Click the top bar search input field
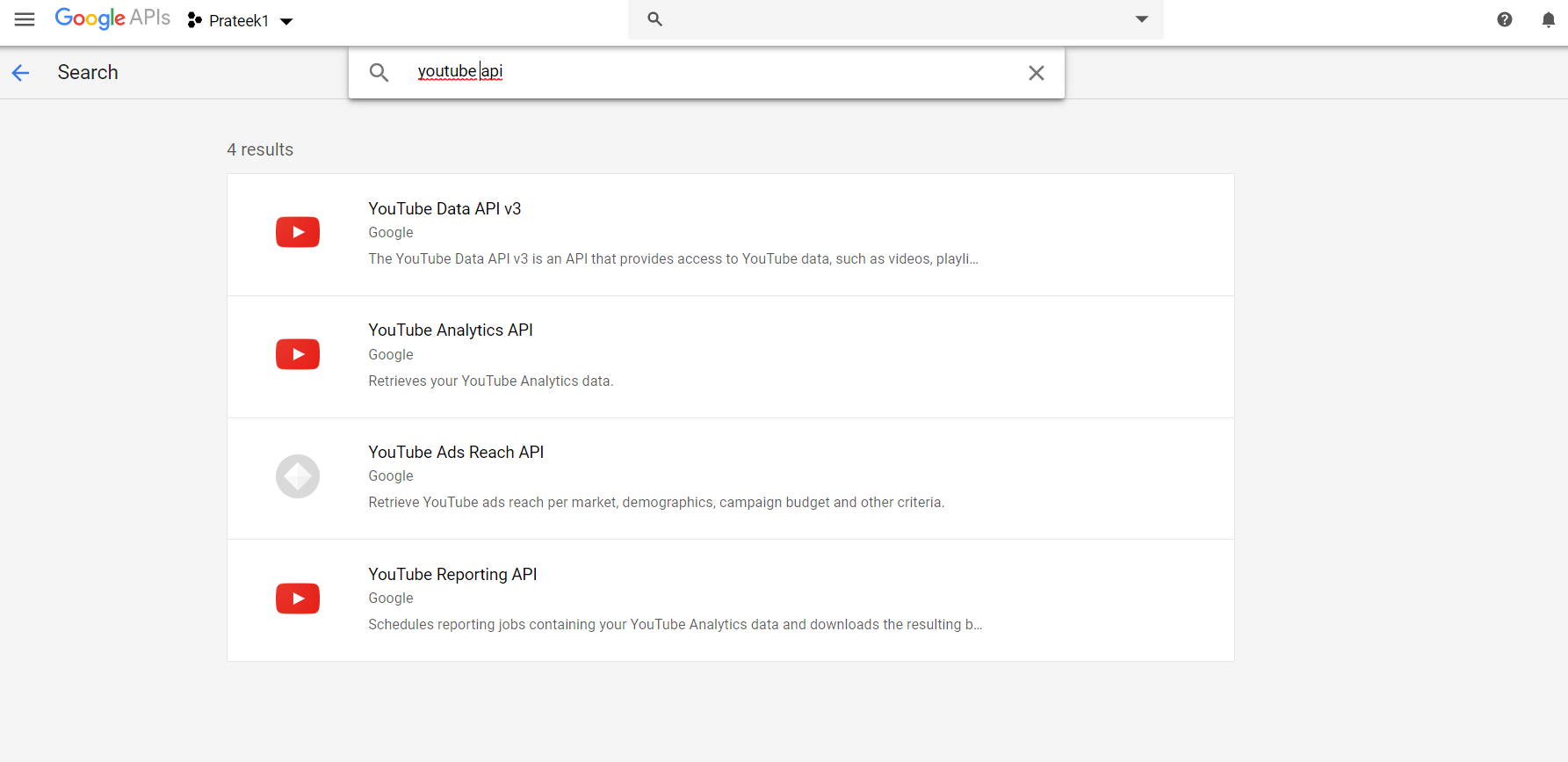 896,19
